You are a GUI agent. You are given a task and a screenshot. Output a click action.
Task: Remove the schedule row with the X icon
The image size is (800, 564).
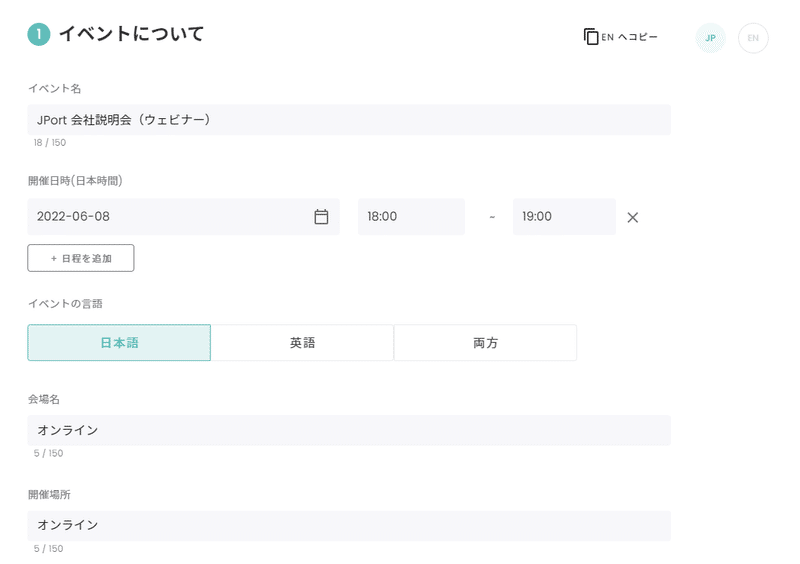633,217
